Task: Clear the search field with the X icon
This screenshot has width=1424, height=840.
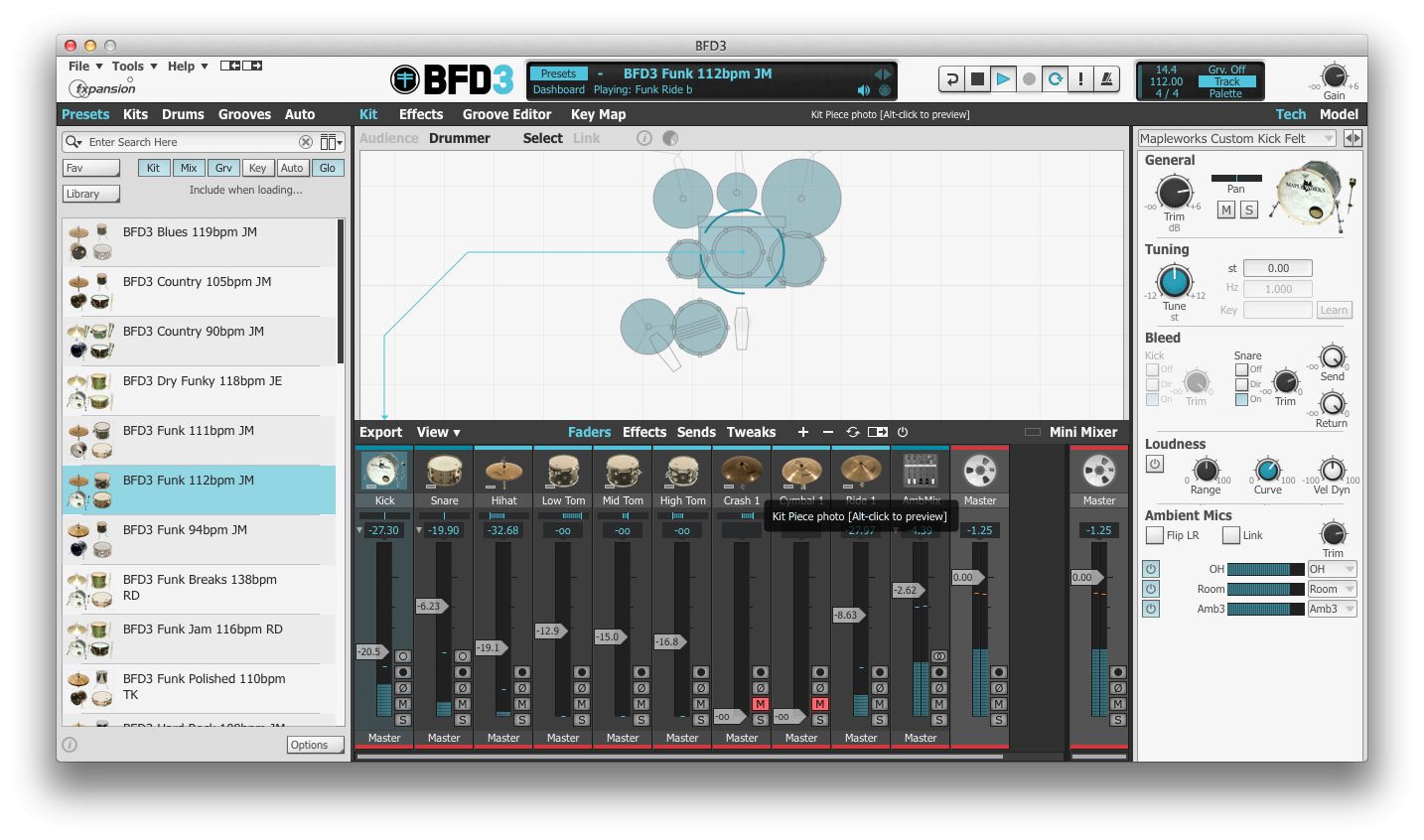Action: (306, 142)
